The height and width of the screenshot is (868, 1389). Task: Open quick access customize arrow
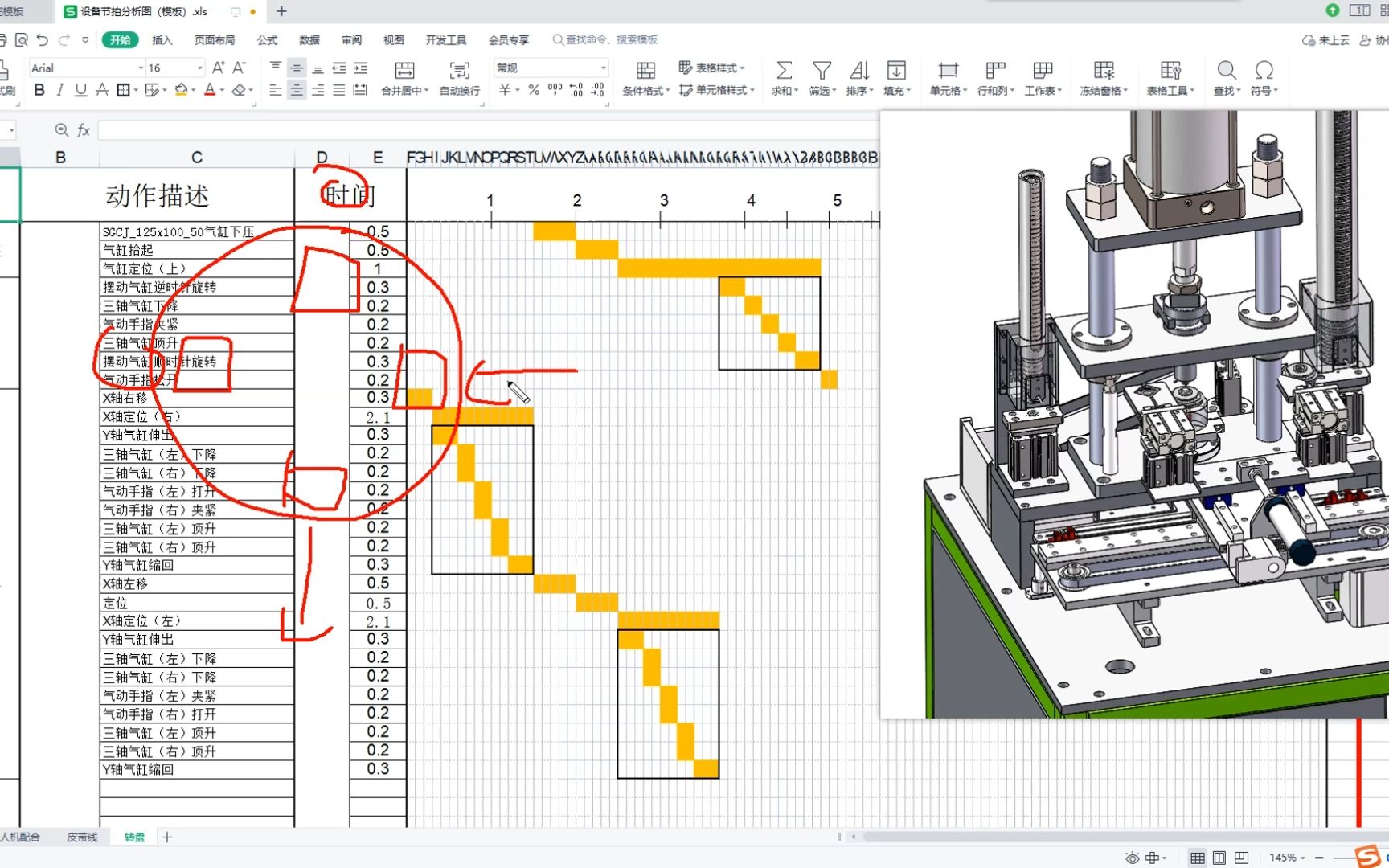pos(85,39)
